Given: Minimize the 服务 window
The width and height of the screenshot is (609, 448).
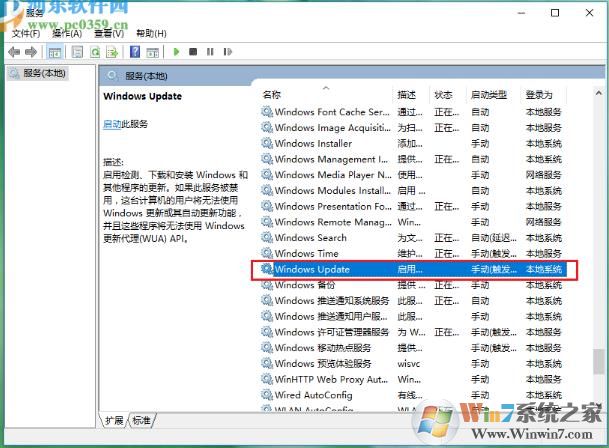Looking at the screenshot, I should tap(521, 13).
